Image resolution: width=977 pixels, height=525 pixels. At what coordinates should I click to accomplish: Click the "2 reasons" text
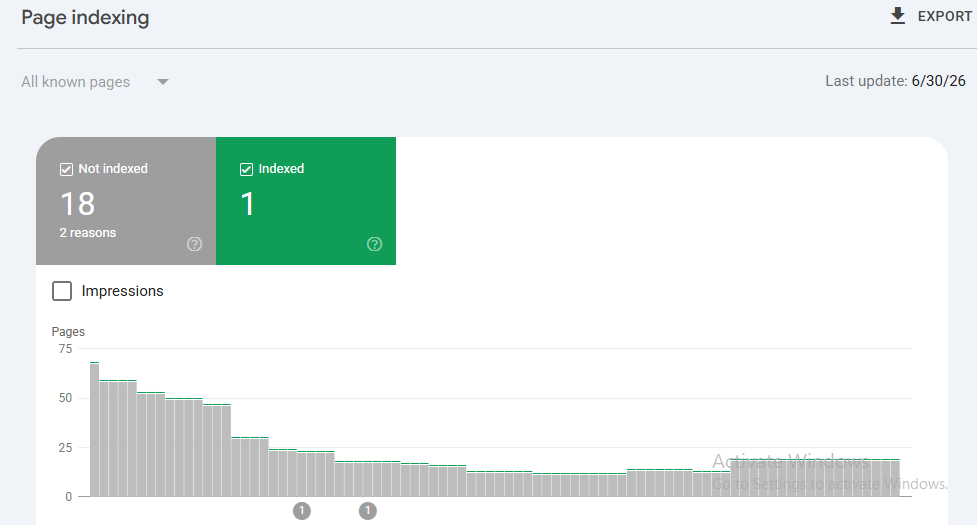coord(88,233)
